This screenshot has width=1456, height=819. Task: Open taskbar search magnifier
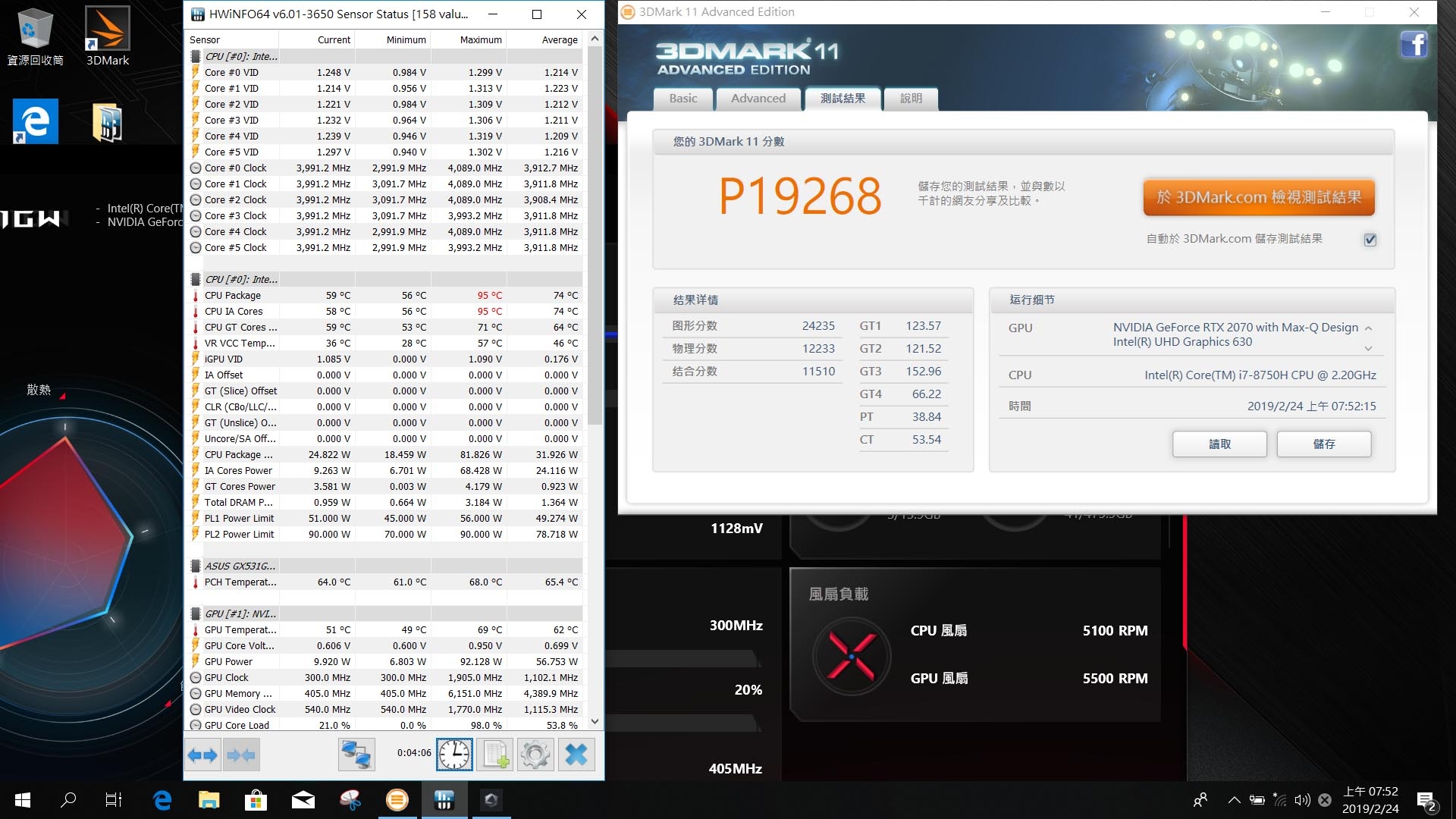point(68,799)
